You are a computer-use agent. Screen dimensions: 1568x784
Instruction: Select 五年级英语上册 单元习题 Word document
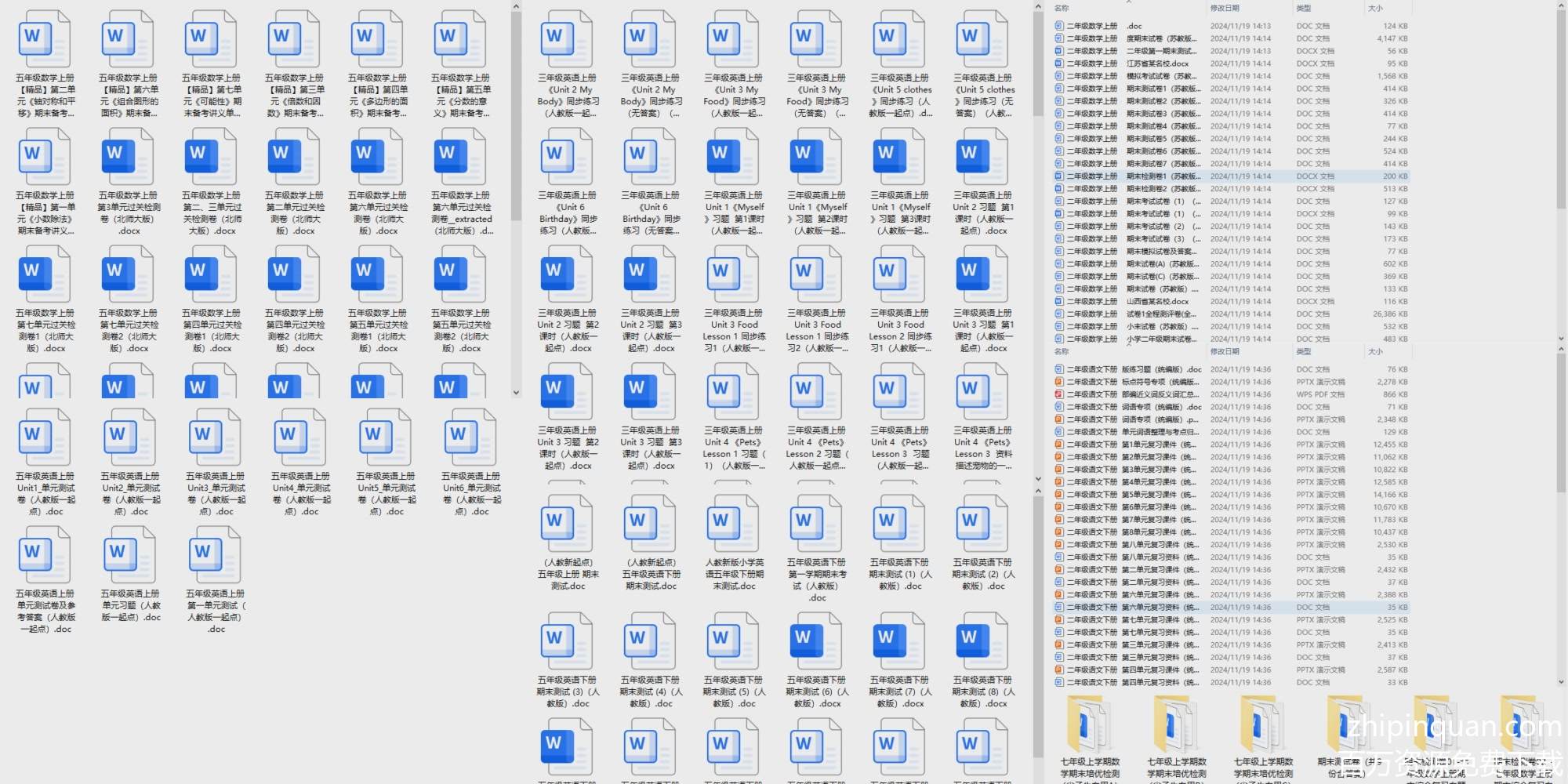130,555
